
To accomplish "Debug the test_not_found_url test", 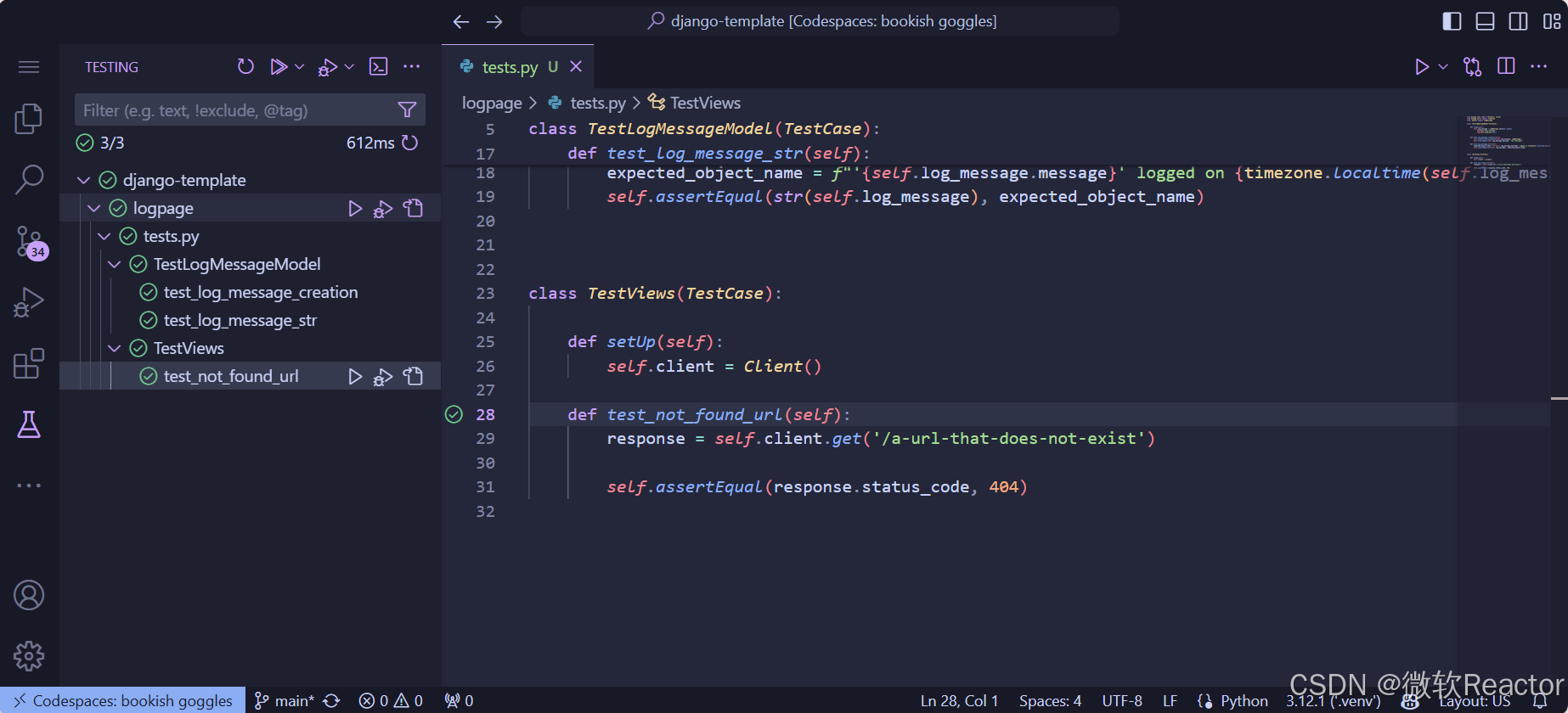I will (x=383, y=377).
